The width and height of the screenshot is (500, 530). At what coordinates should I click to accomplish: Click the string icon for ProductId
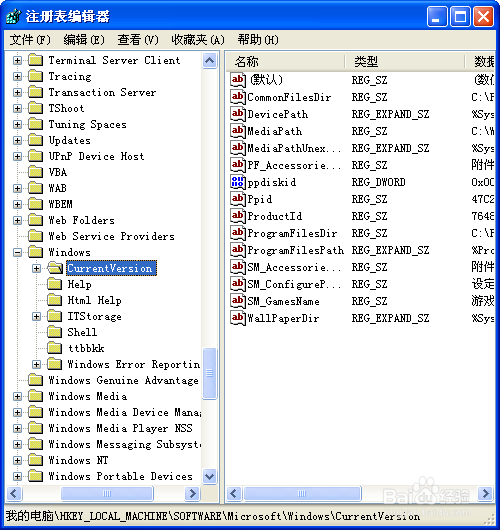coord(238,216)
